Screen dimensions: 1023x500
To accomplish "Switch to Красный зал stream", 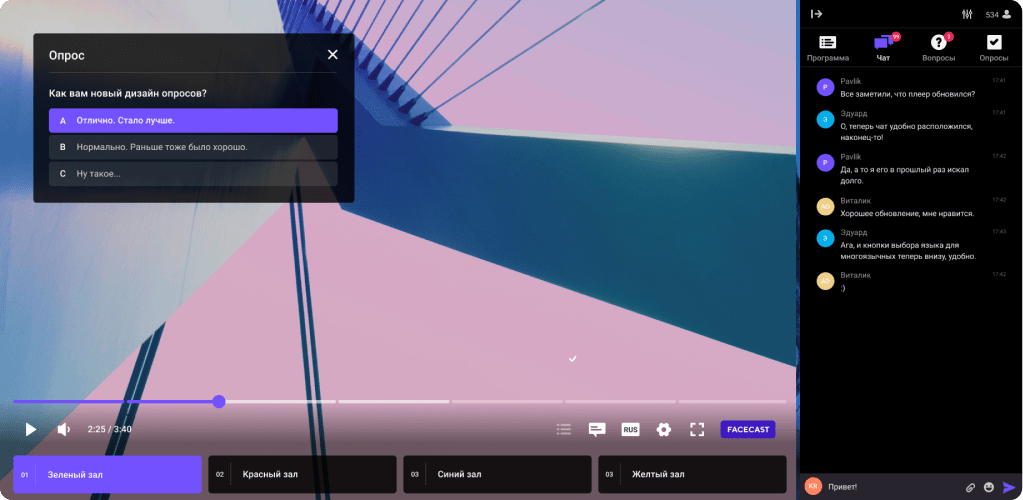I will [x=304, y=474].
